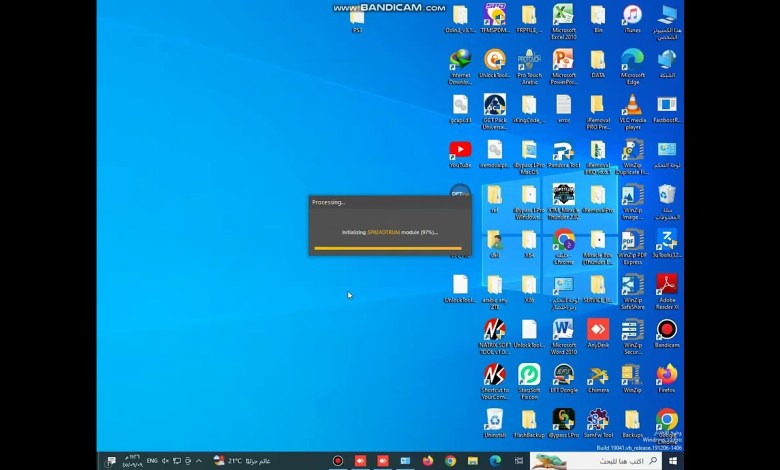Switch to Chrome in the taskbar
This screenshot has height=470, width=780.
450,461
